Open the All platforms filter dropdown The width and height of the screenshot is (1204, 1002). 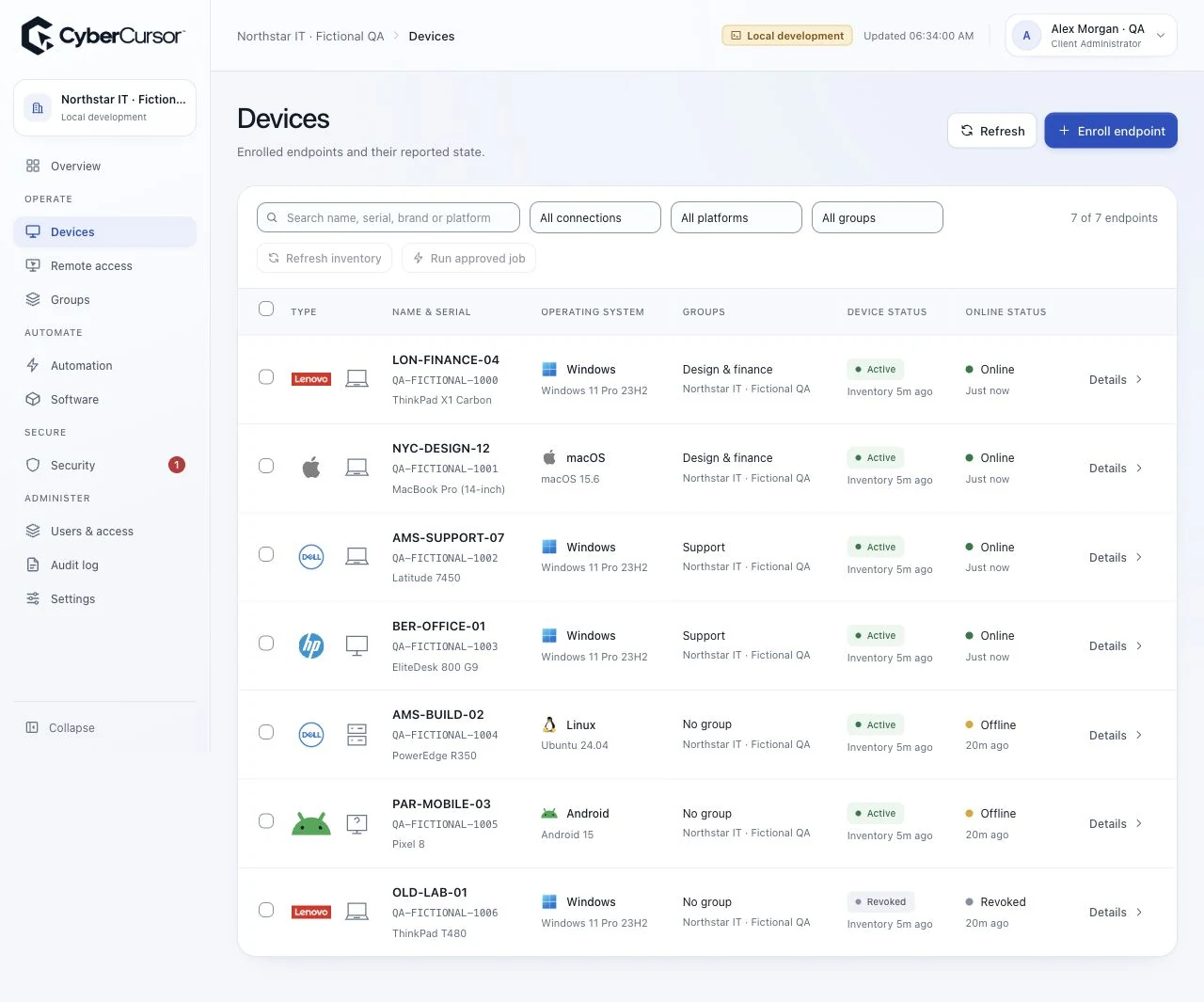point(737,217)
